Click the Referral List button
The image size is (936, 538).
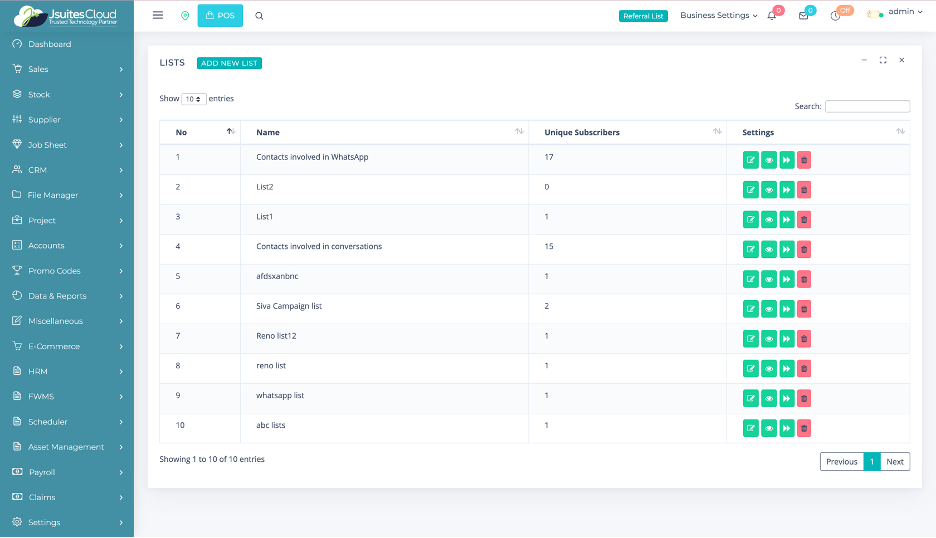point(643,16)
